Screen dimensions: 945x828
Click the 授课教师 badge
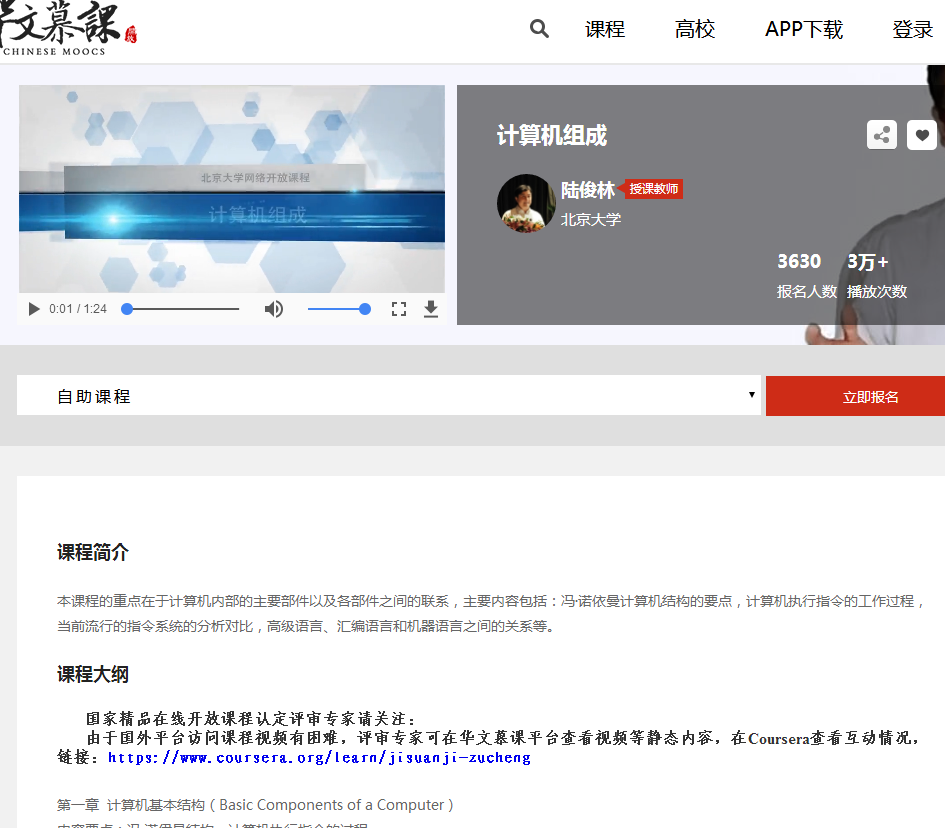pyautogui.click(x=653, y=189)
